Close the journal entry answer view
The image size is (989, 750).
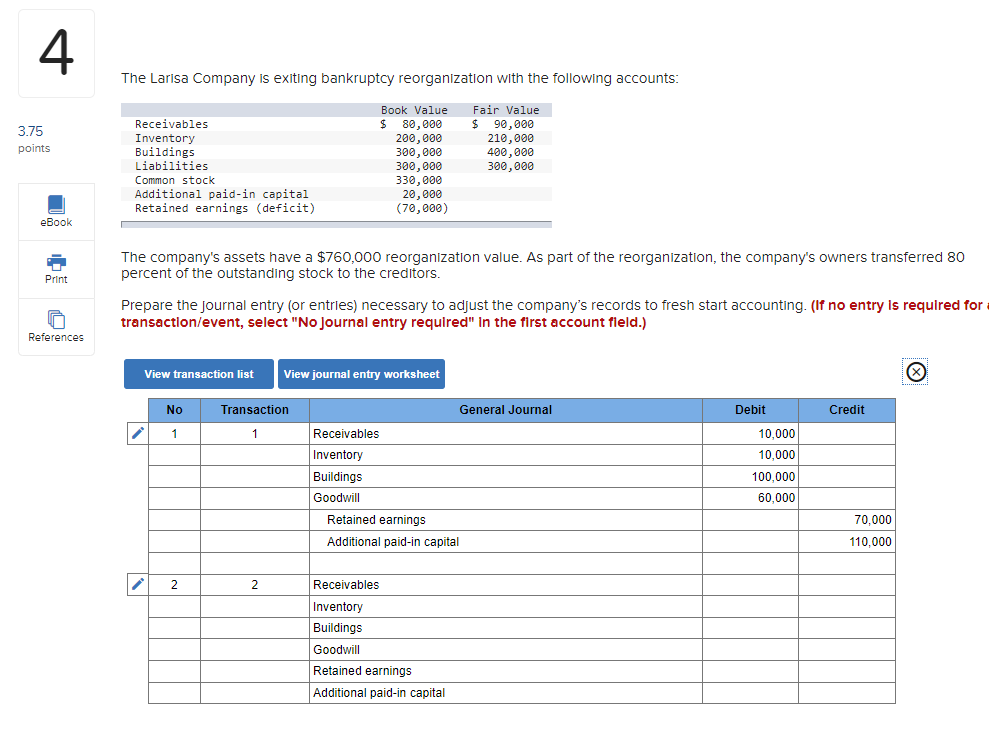click(916, 372)
